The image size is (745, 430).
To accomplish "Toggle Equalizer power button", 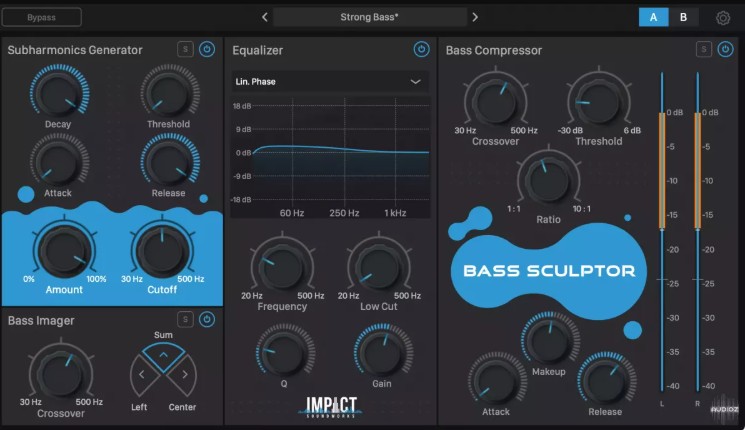I will point(421,49).
